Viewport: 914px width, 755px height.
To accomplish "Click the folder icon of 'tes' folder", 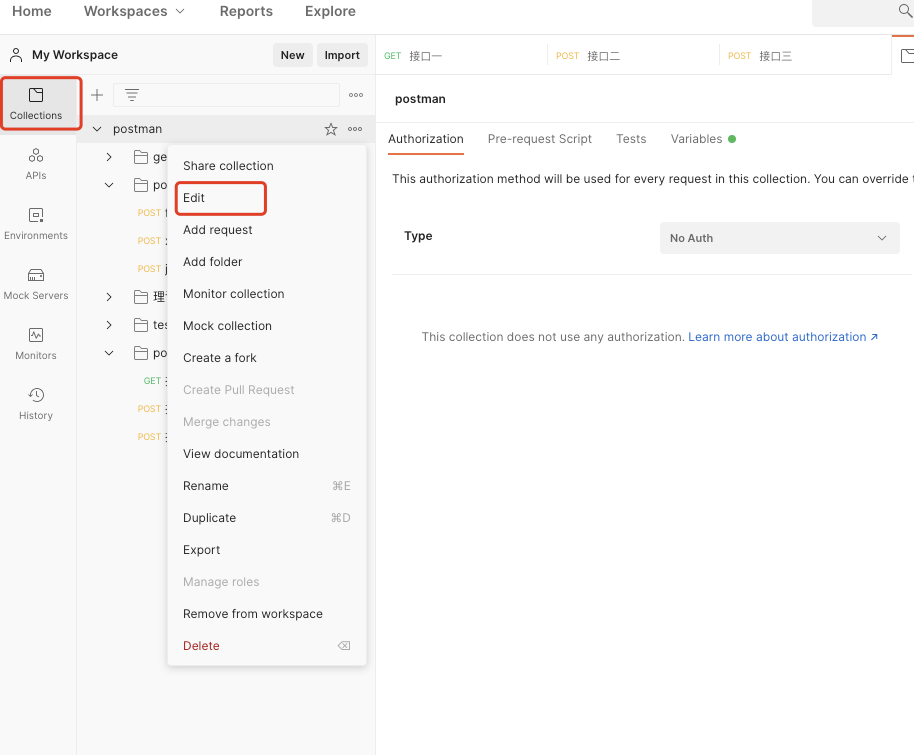I will pos(140,325).
